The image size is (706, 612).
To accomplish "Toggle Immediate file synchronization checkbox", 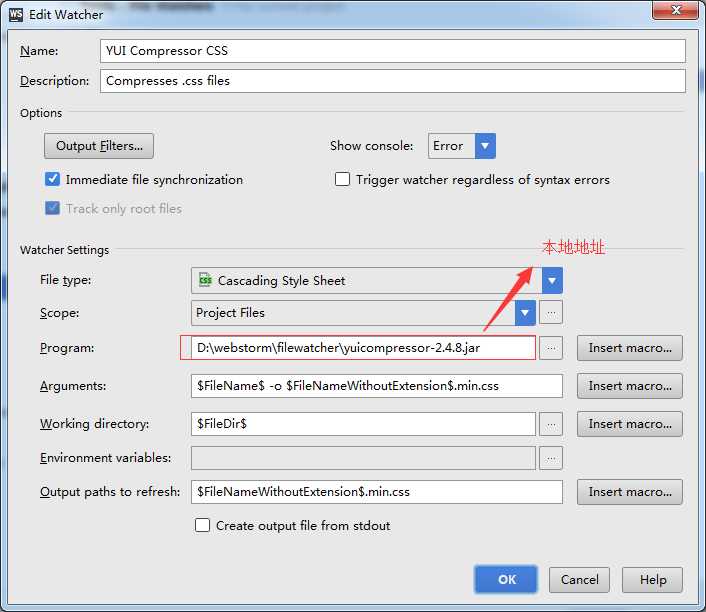I will click(x=52, y=179).
